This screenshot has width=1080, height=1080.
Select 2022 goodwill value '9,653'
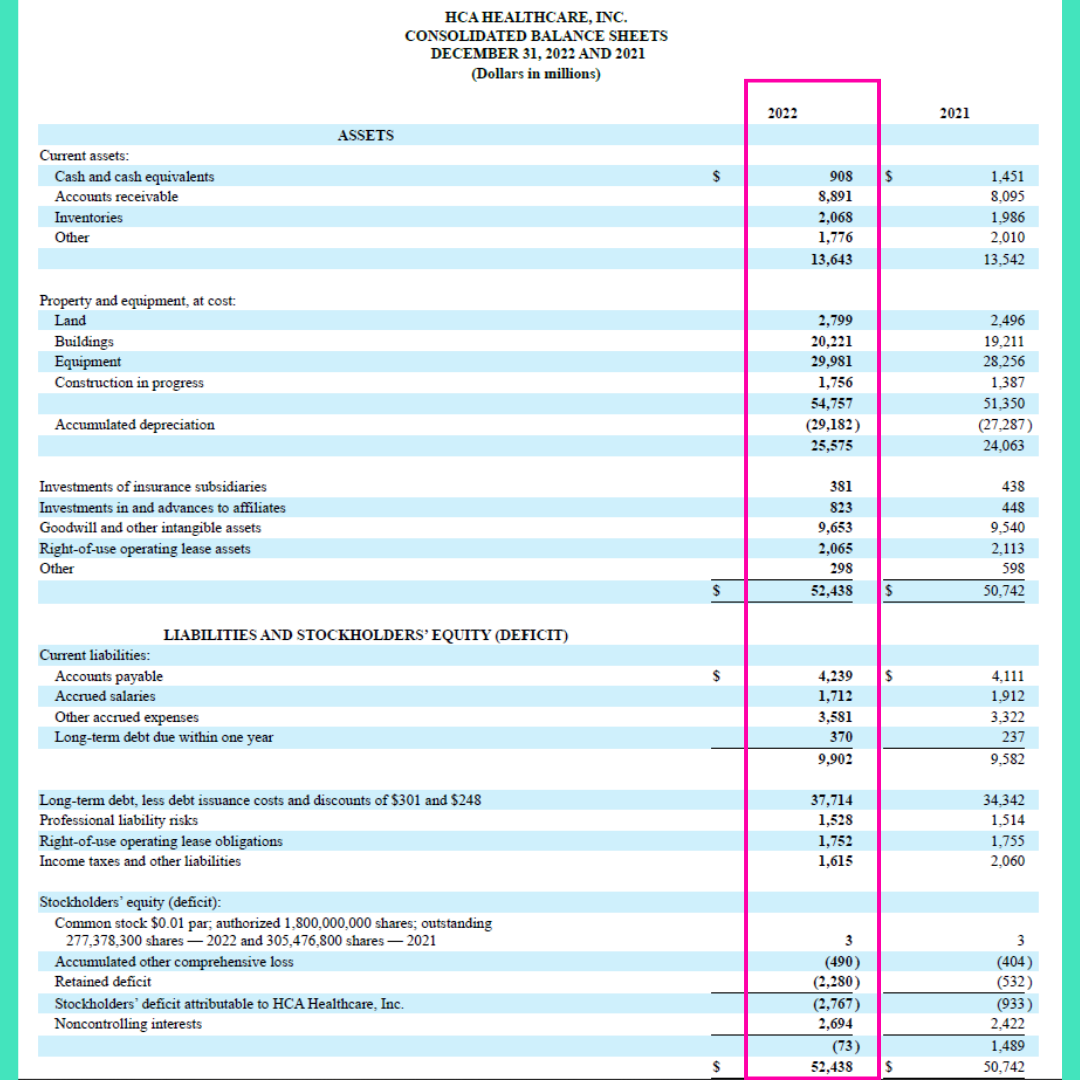(835, 528)
